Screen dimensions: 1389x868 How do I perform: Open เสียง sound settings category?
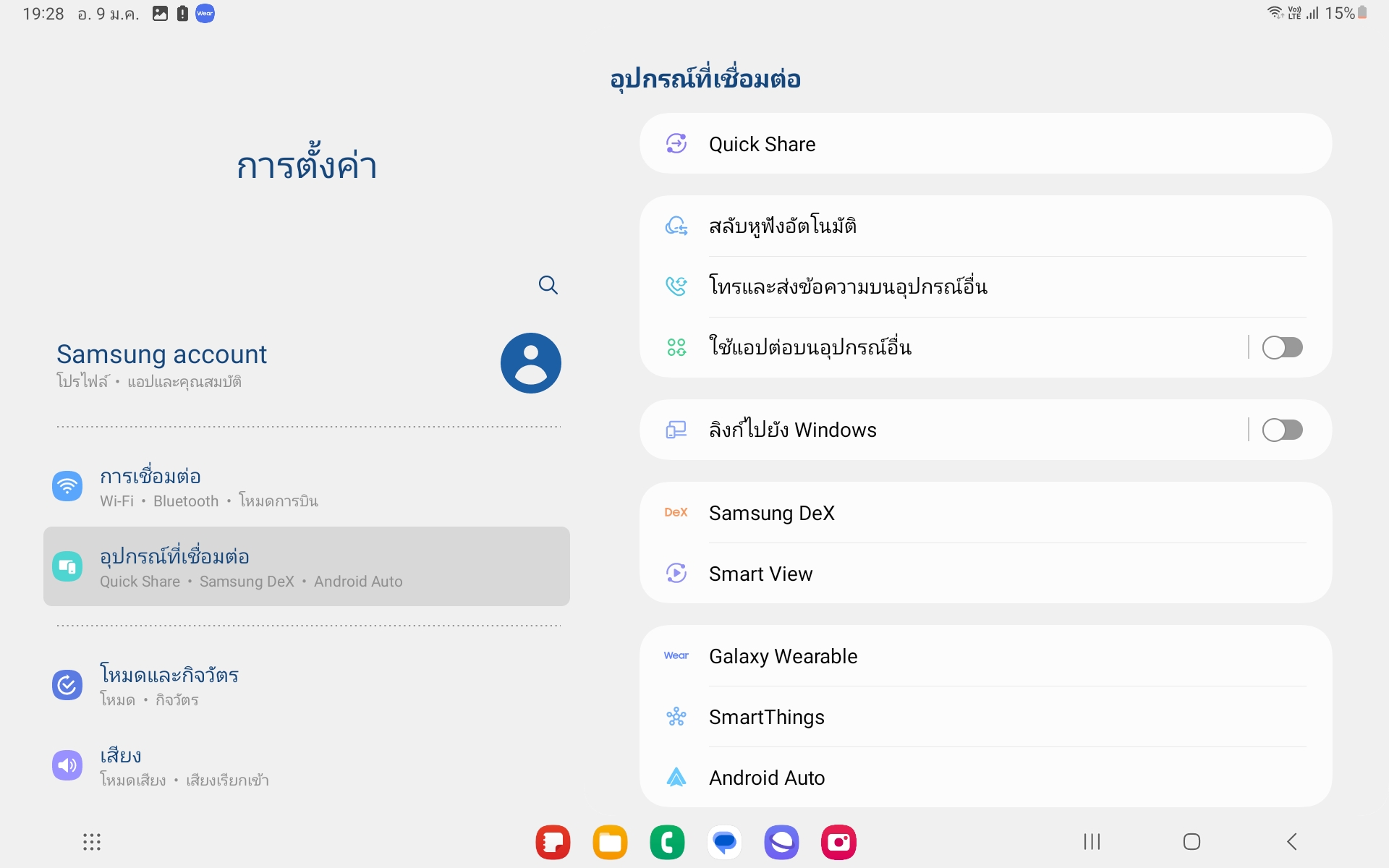click(x=307, y=765)
